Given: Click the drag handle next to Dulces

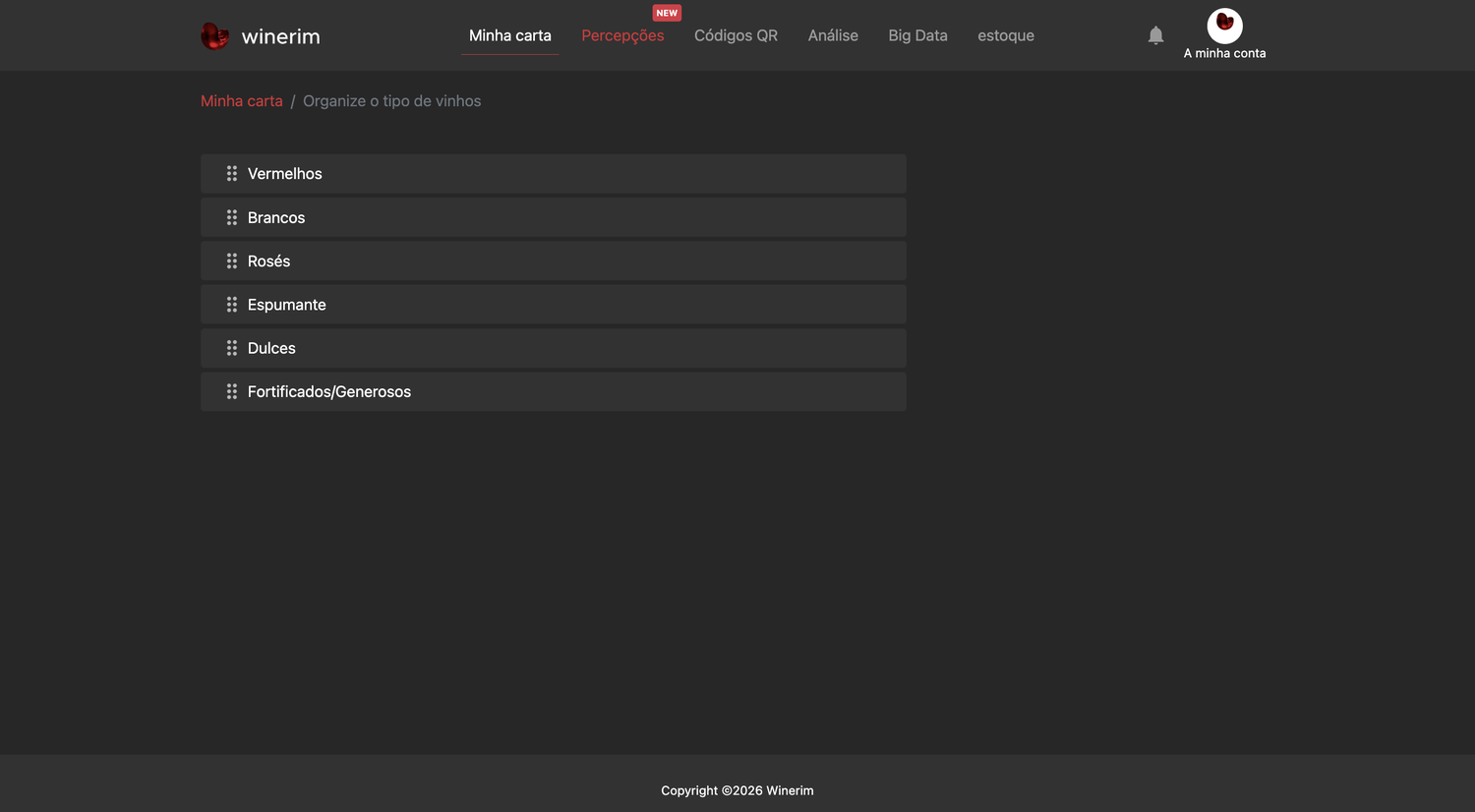Looking at the screenshot, I should (232, 348).
